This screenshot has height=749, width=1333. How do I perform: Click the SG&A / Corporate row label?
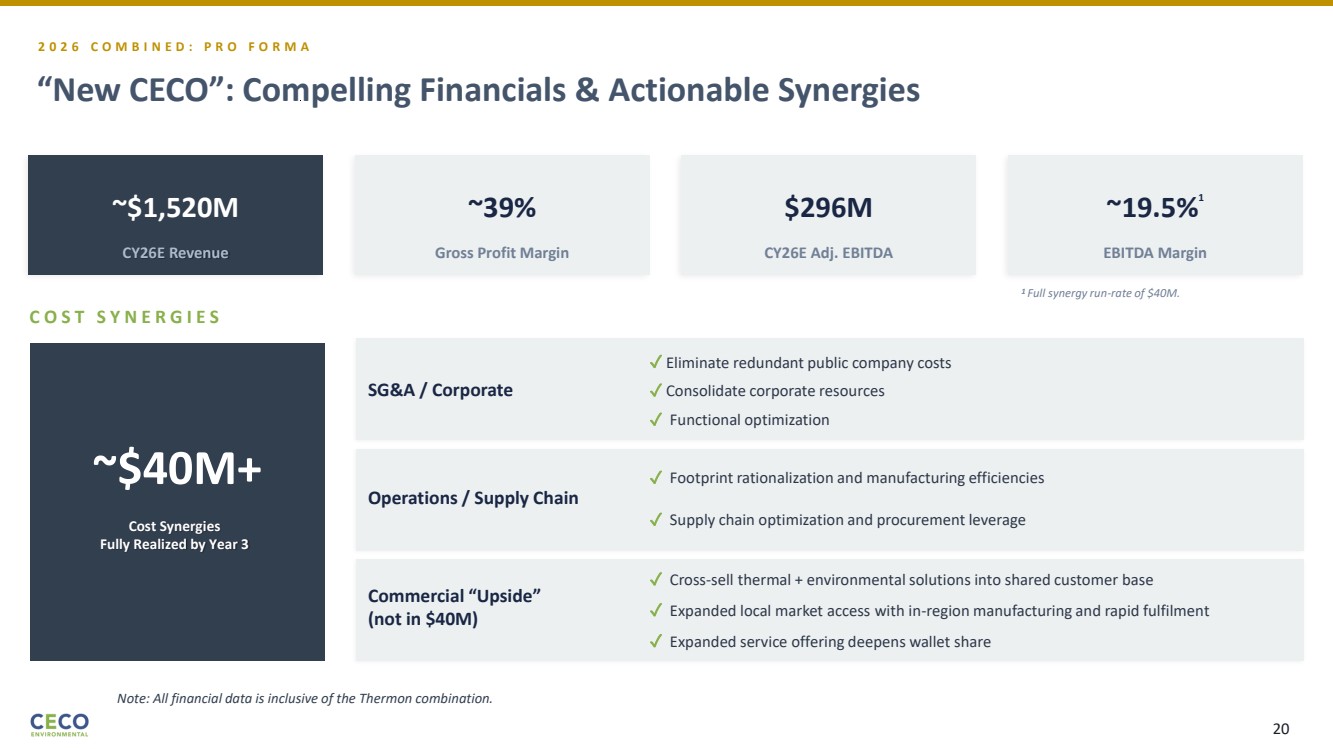pyautogui.click(x=440, y=390)
